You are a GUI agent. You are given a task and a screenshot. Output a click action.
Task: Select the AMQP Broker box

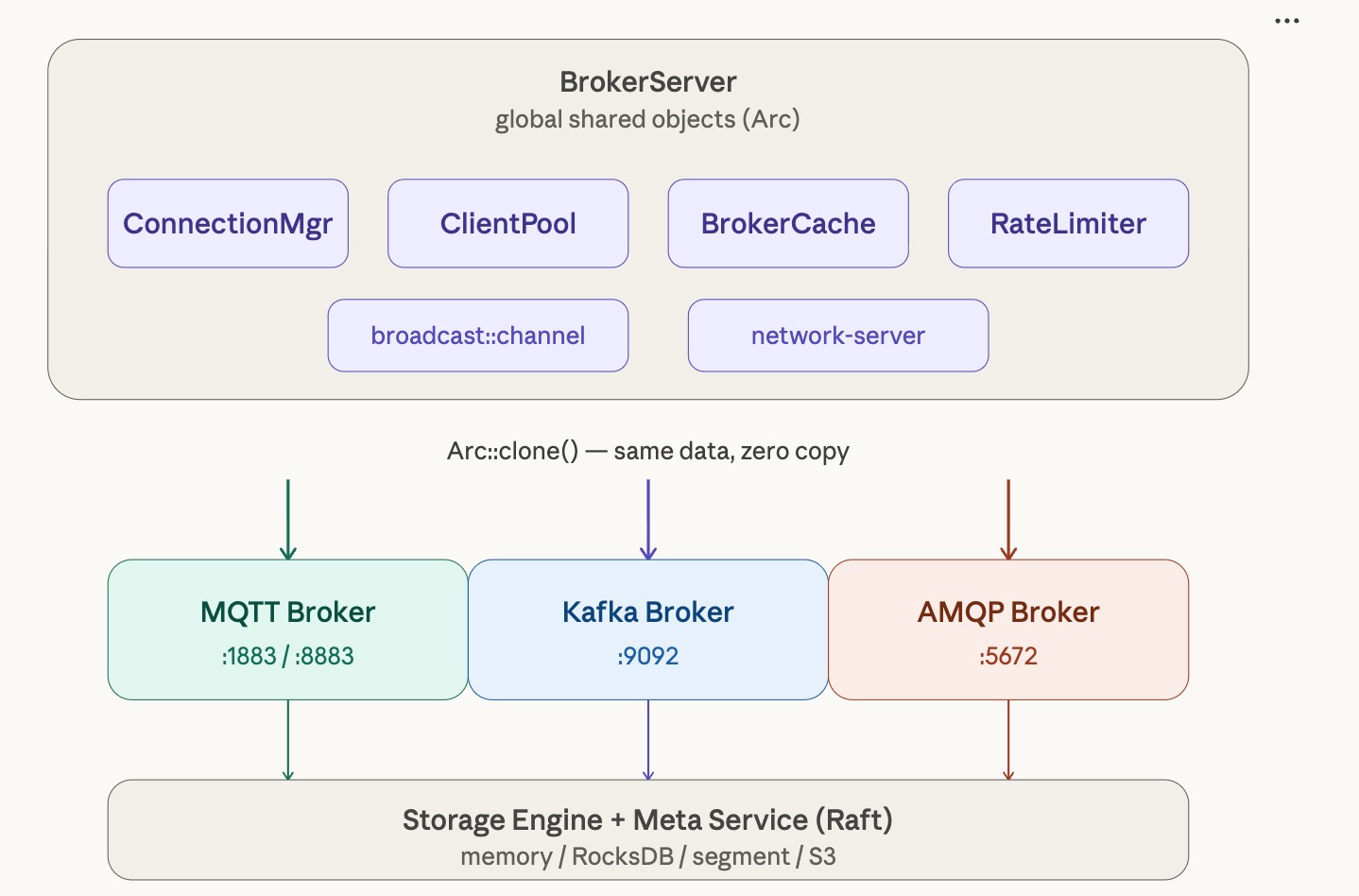[x=1008, y=629]
